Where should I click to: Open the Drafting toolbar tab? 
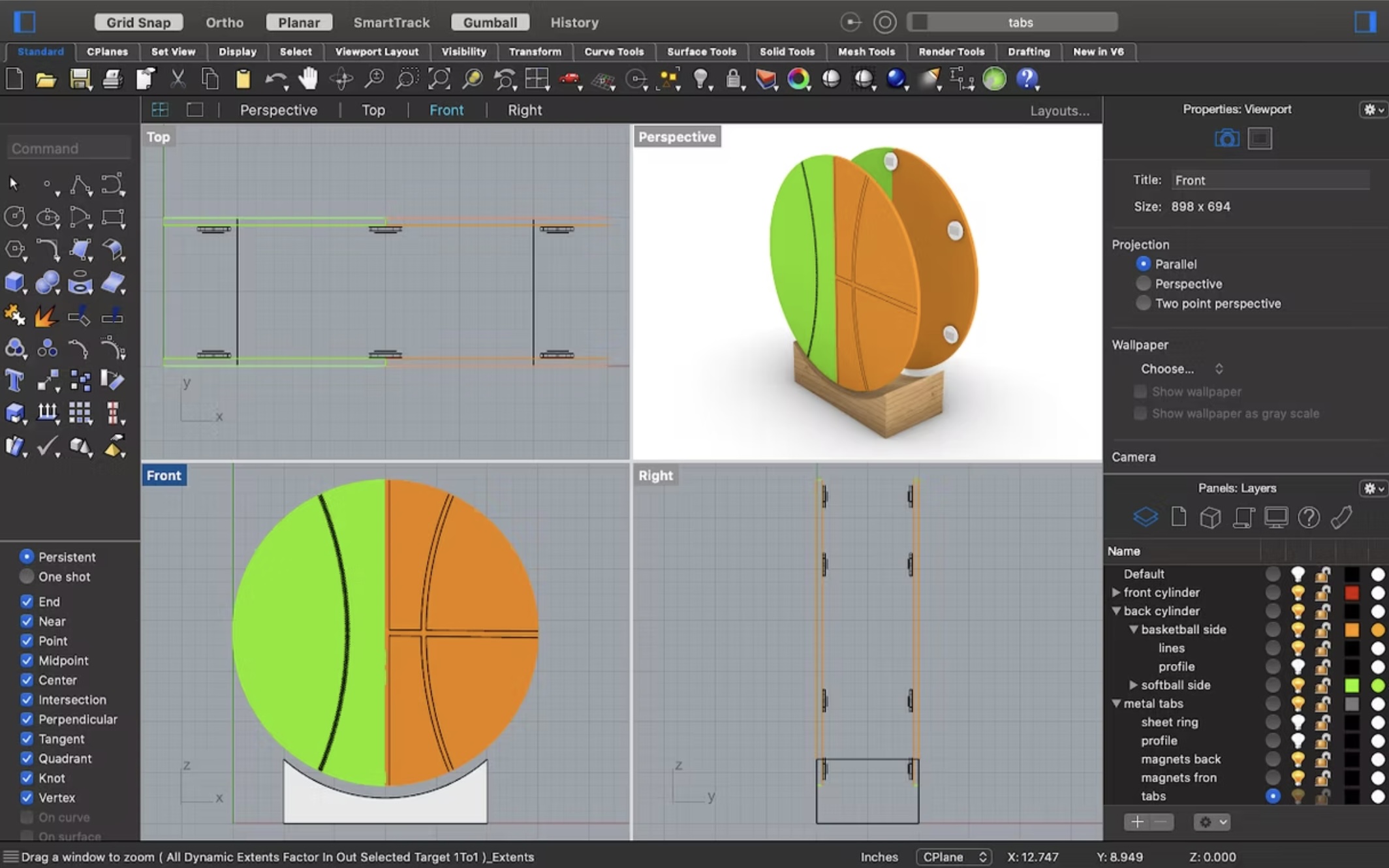pos(1029,52)
